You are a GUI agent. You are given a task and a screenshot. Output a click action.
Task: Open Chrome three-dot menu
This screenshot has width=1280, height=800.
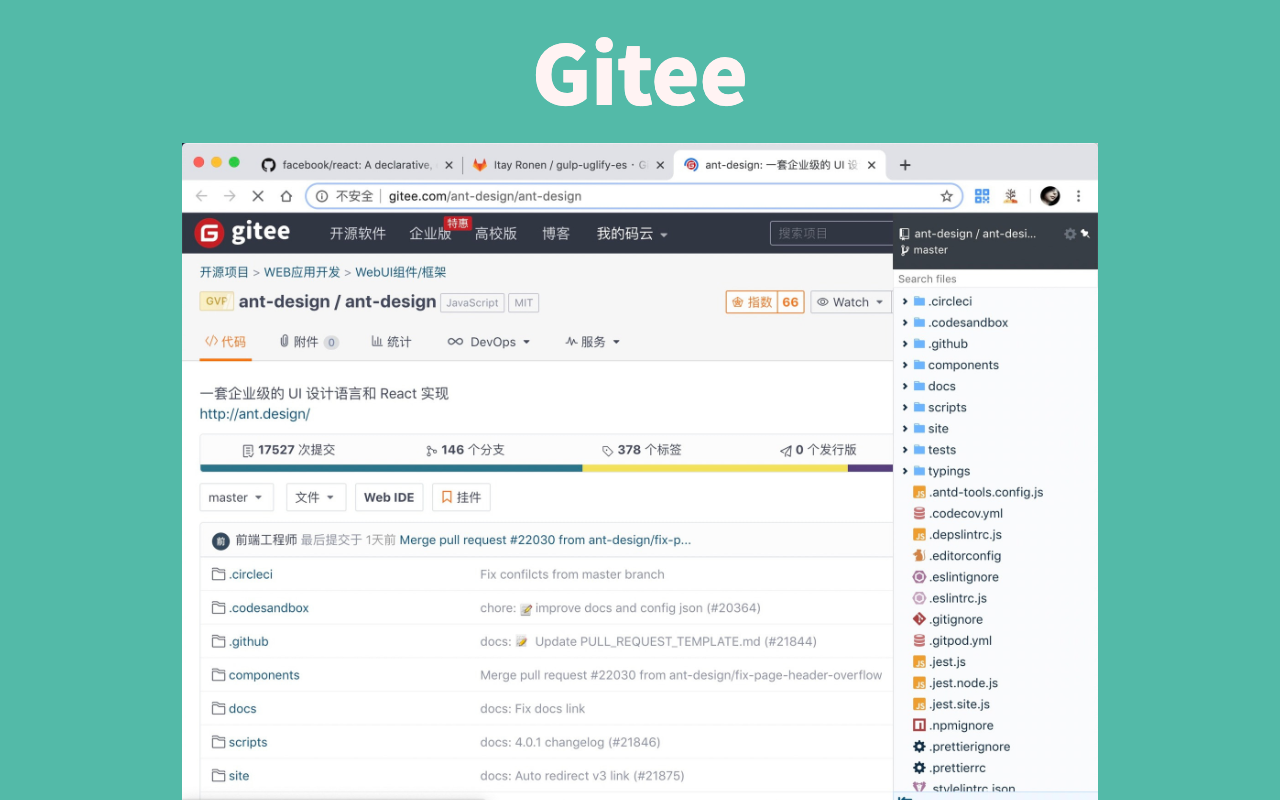pos(1079,196)
